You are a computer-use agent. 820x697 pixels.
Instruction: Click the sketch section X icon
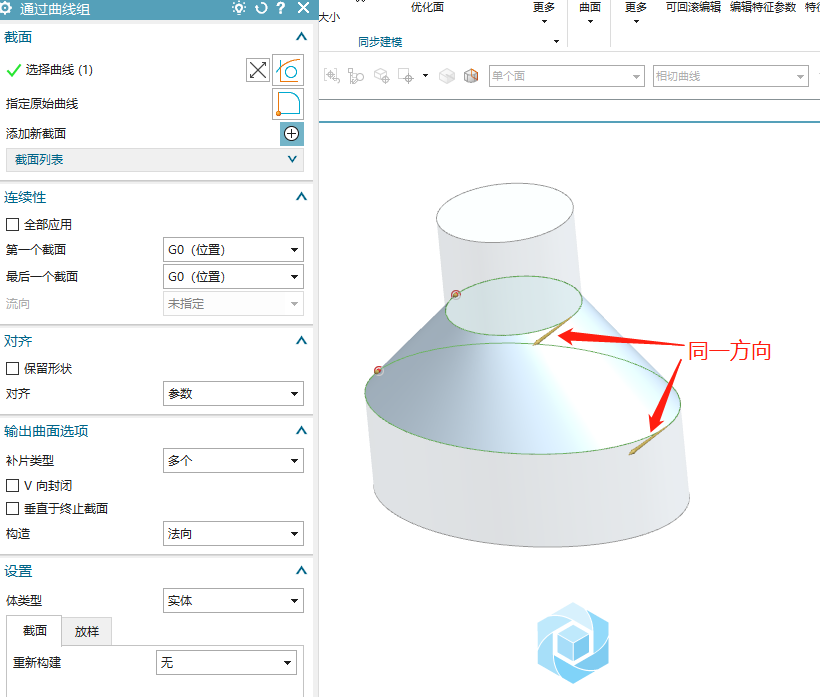click(258, 70)
